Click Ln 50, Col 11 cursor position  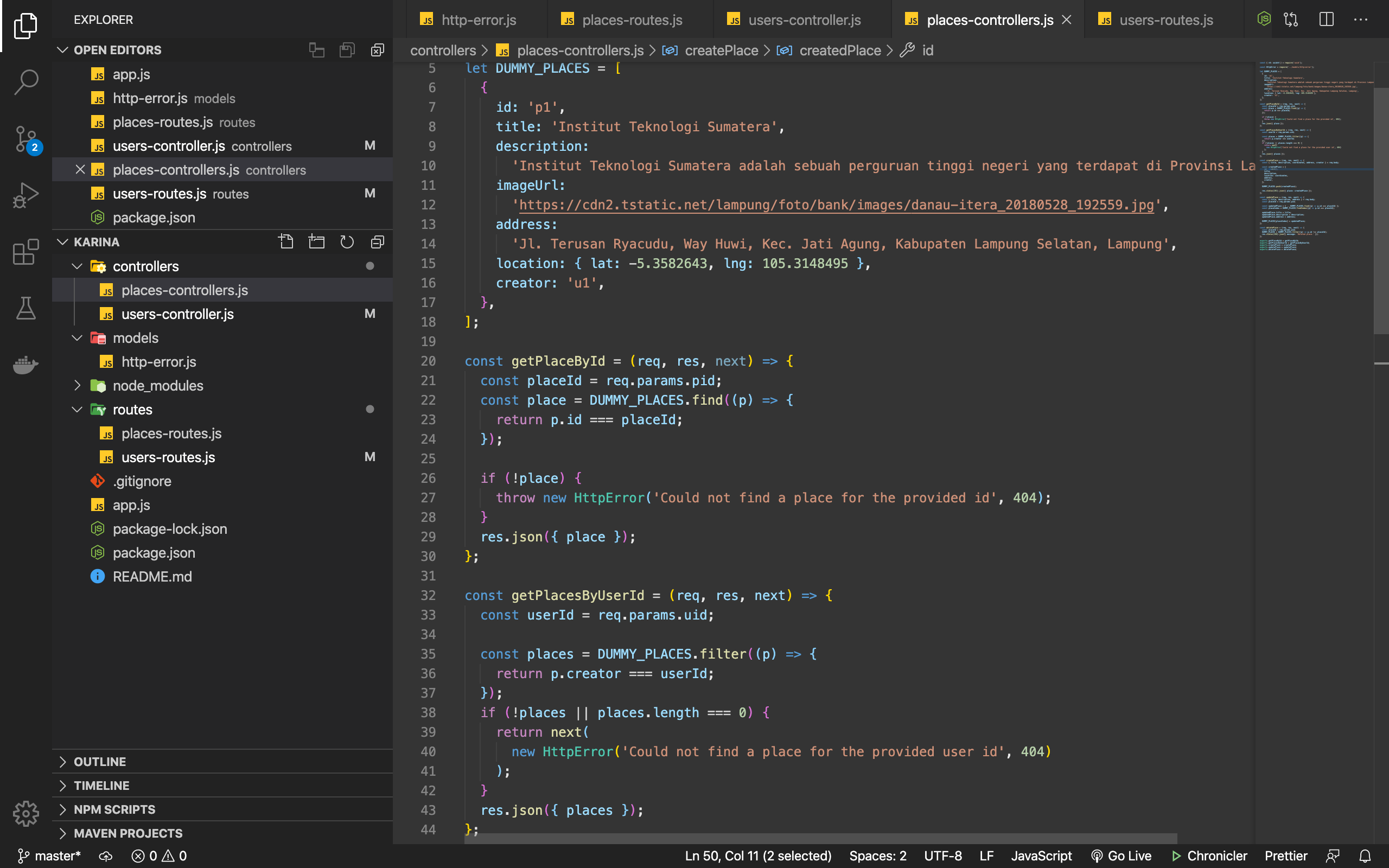click(x=757, y=856)
